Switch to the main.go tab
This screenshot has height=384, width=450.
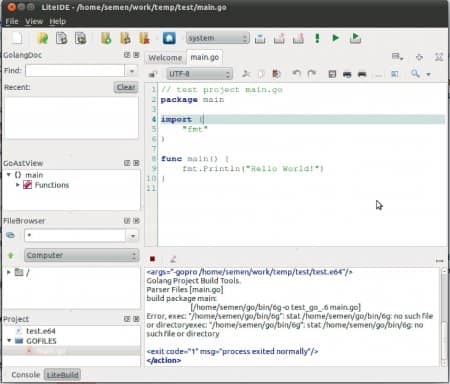(x=205, y=57)
